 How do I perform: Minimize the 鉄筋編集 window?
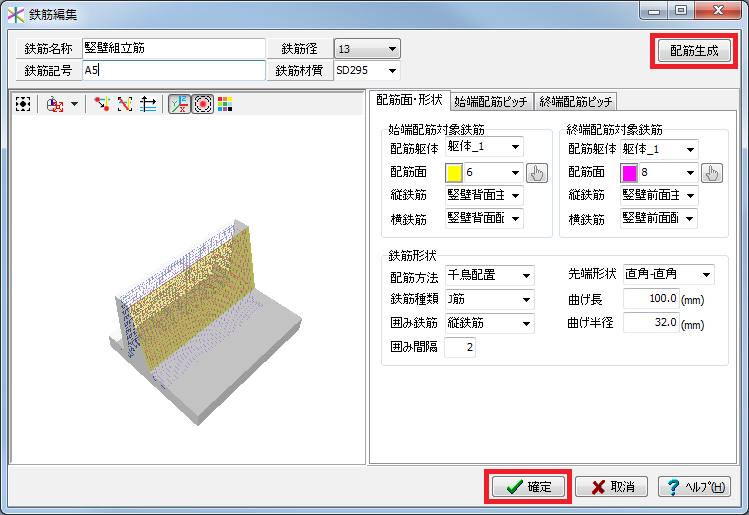(654, 11)
